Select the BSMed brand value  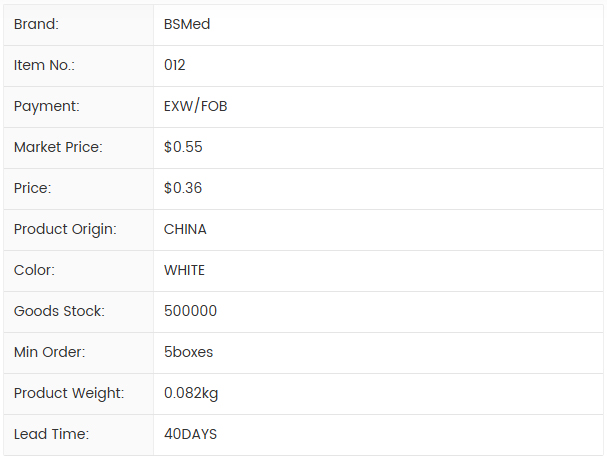tap(187, 24)
